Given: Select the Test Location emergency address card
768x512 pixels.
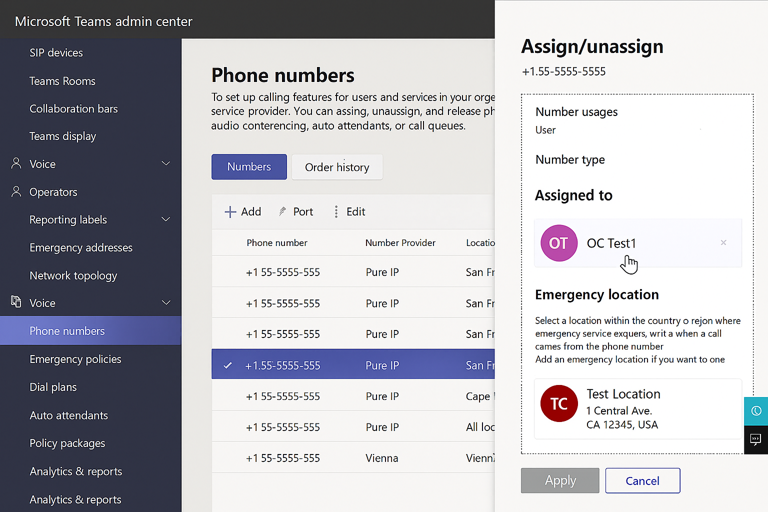Looking at the screenshot, I should (x=638, y=409).
